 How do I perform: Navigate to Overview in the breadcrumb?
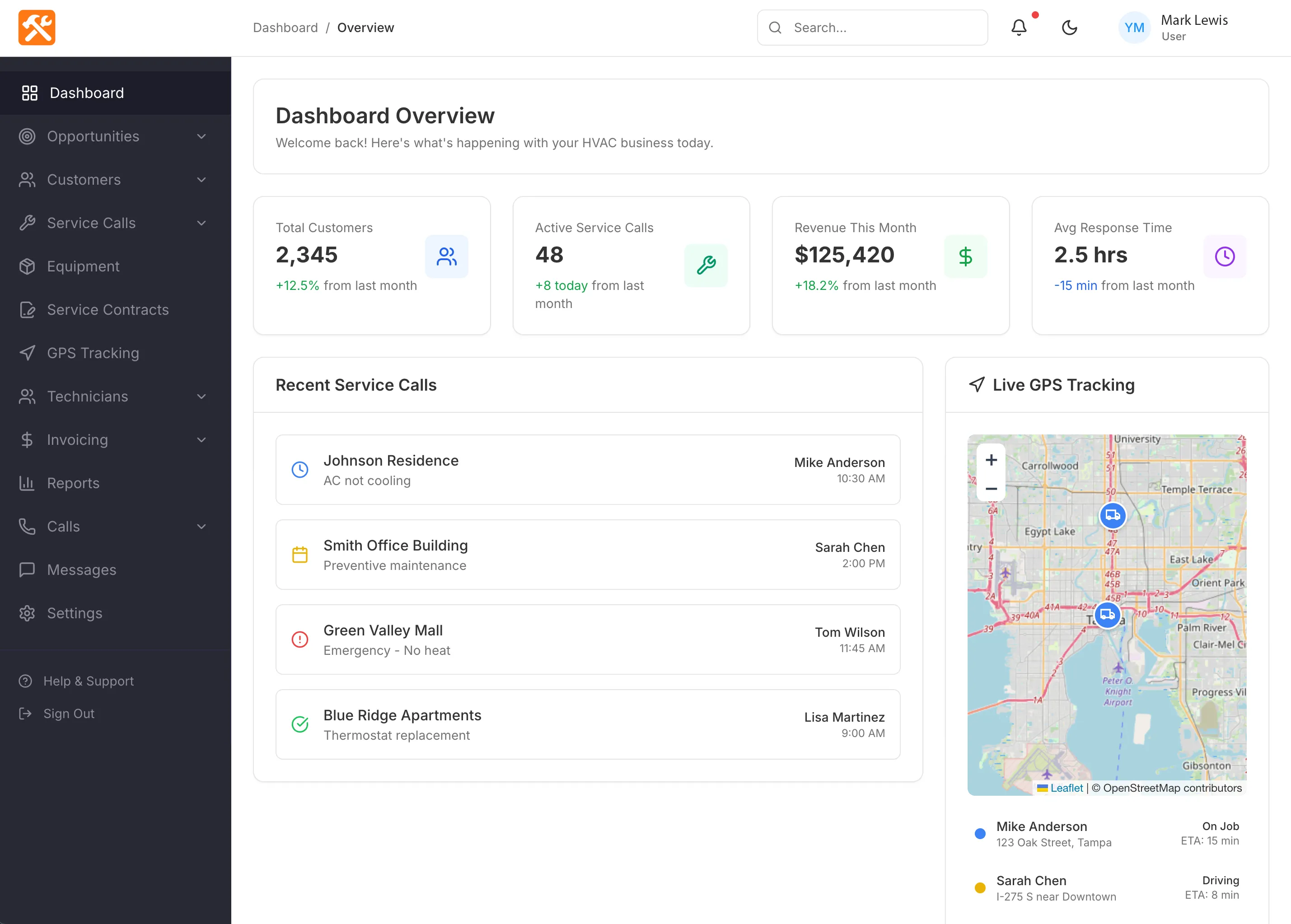click(366, 27)
